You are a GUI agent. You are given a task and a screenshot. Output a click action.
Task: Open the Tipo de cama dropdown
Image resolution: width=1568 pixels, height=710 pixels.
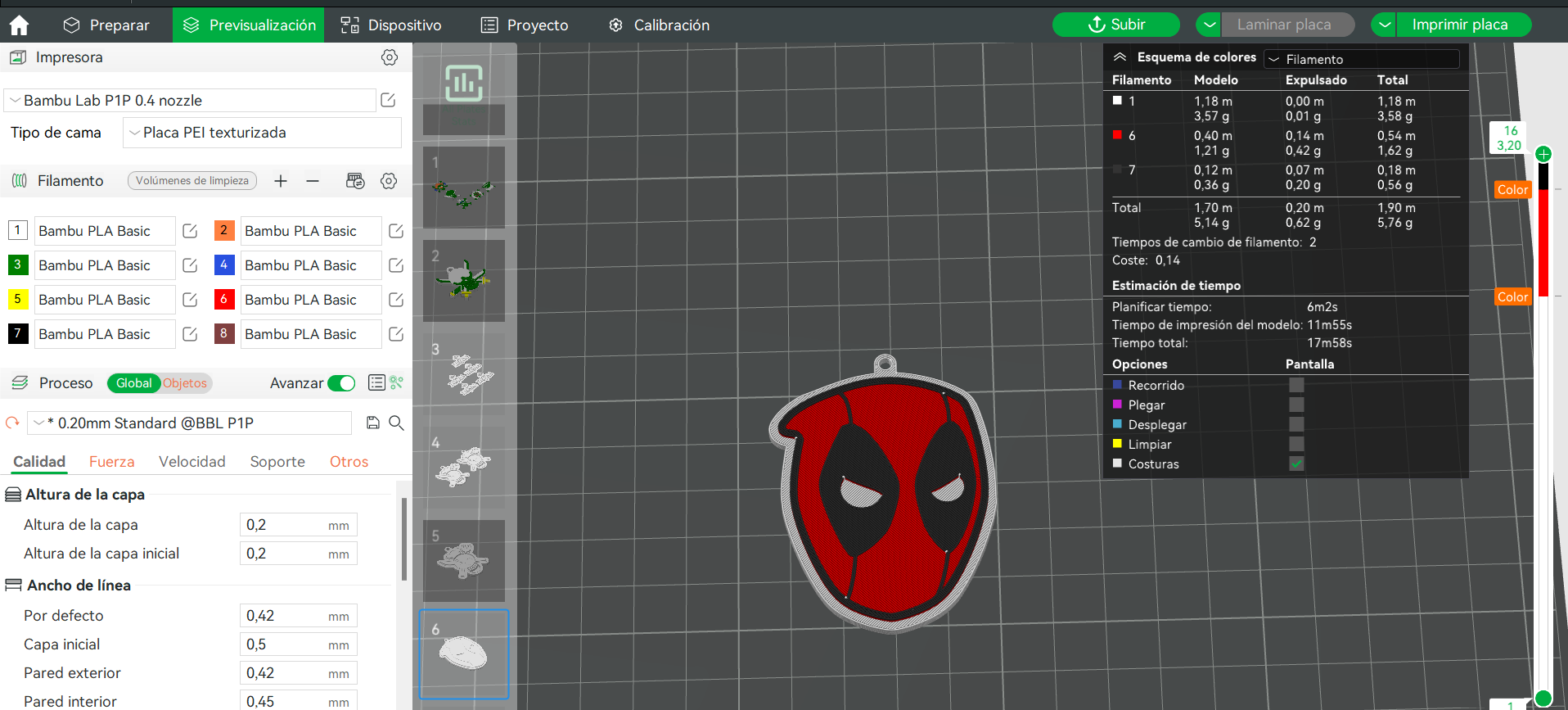point(262,133)
